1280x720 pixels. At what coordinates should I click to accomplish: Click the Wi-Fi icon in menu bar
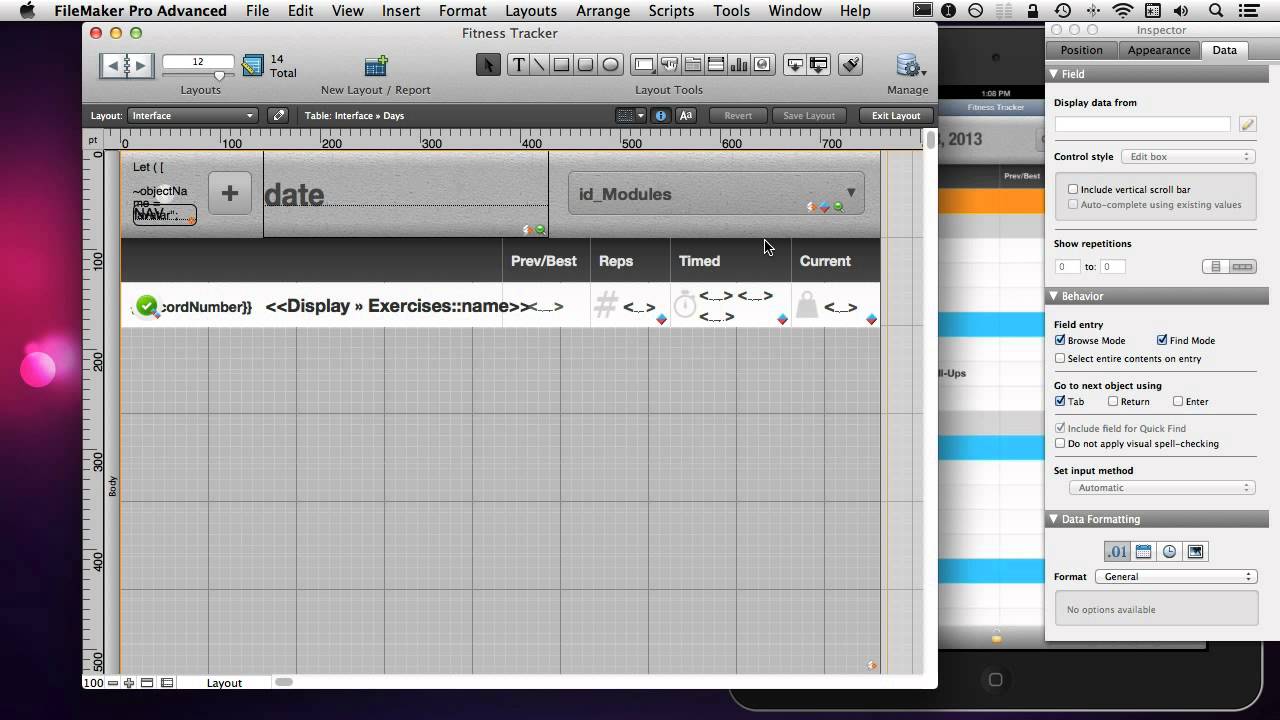(x=1124, y=11)
